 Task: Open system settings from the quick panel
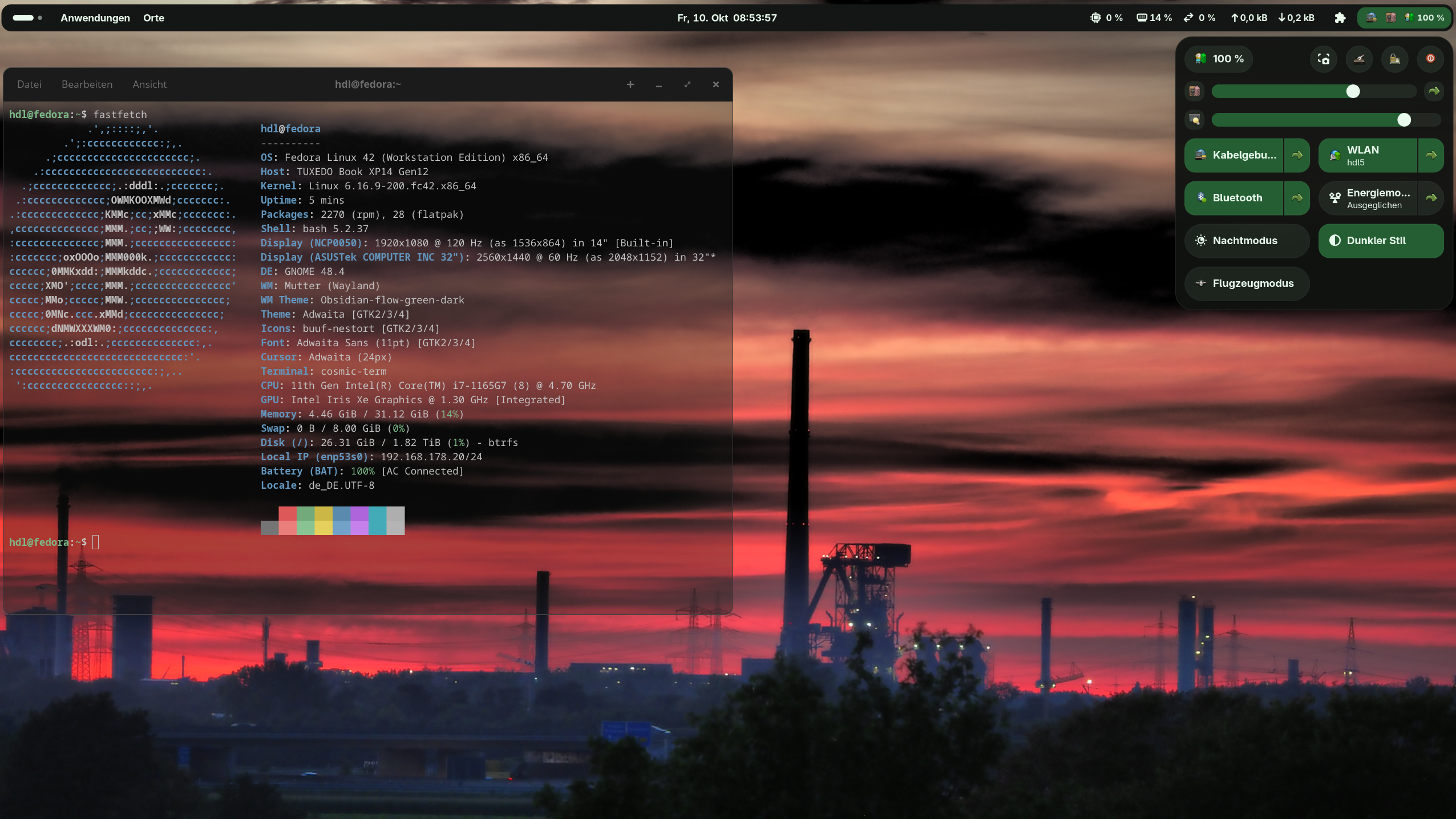click(1359, 59)
